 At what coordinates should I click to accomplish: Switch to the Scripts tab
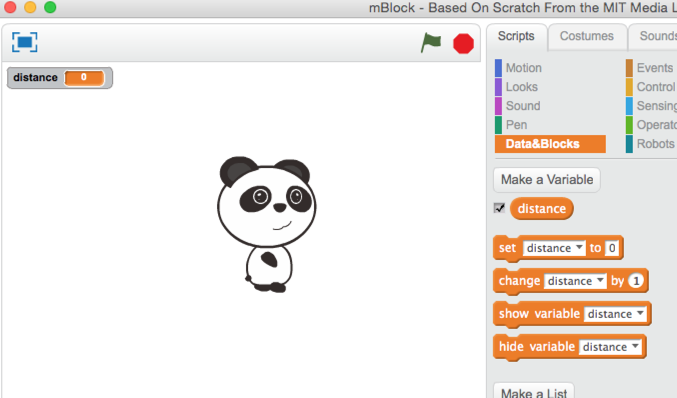point(516,36)
